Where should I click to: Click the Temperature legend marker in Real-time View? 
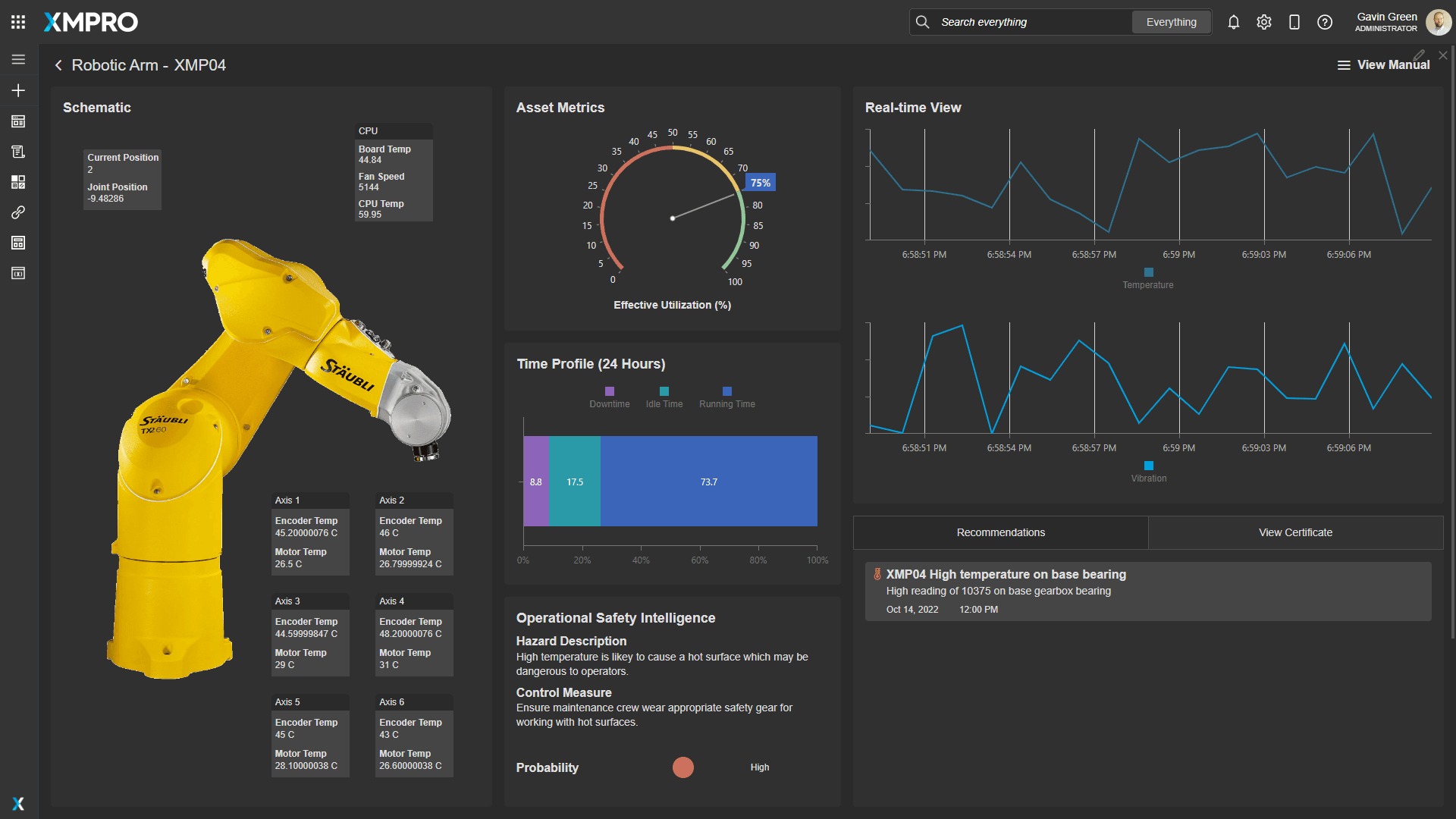click(x=1148, y=270)
